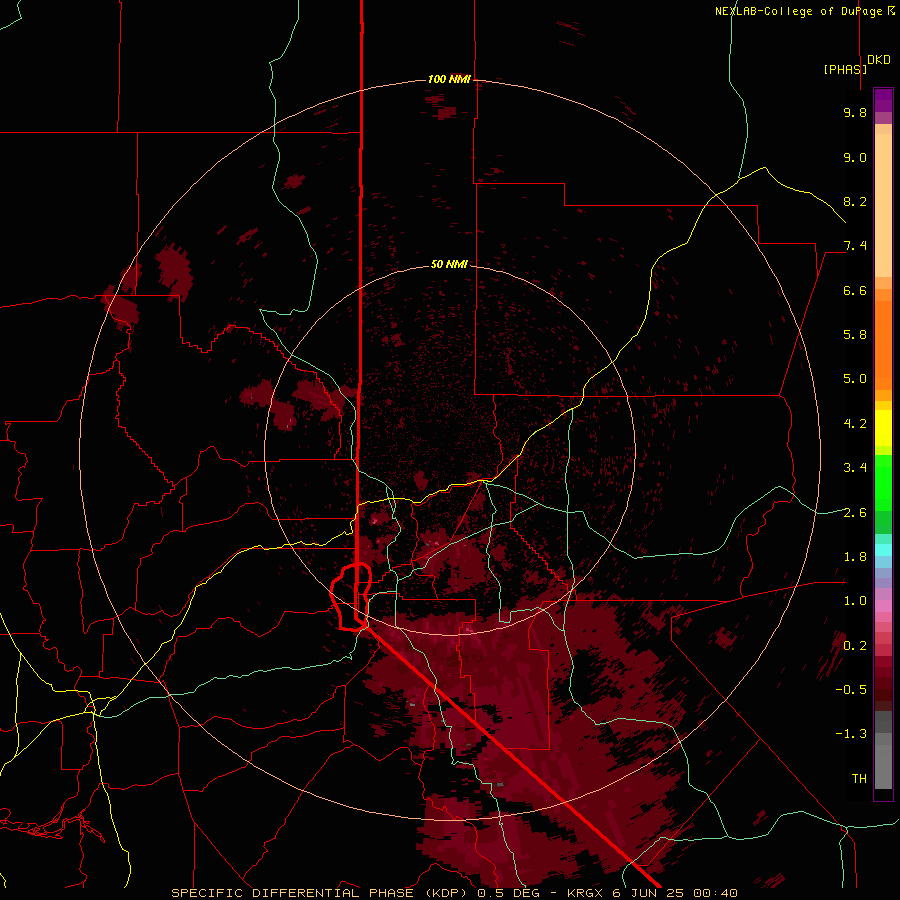Click the [PHAS] units label
Viewport: 900px width, 900px height.
tap(845, 69)
